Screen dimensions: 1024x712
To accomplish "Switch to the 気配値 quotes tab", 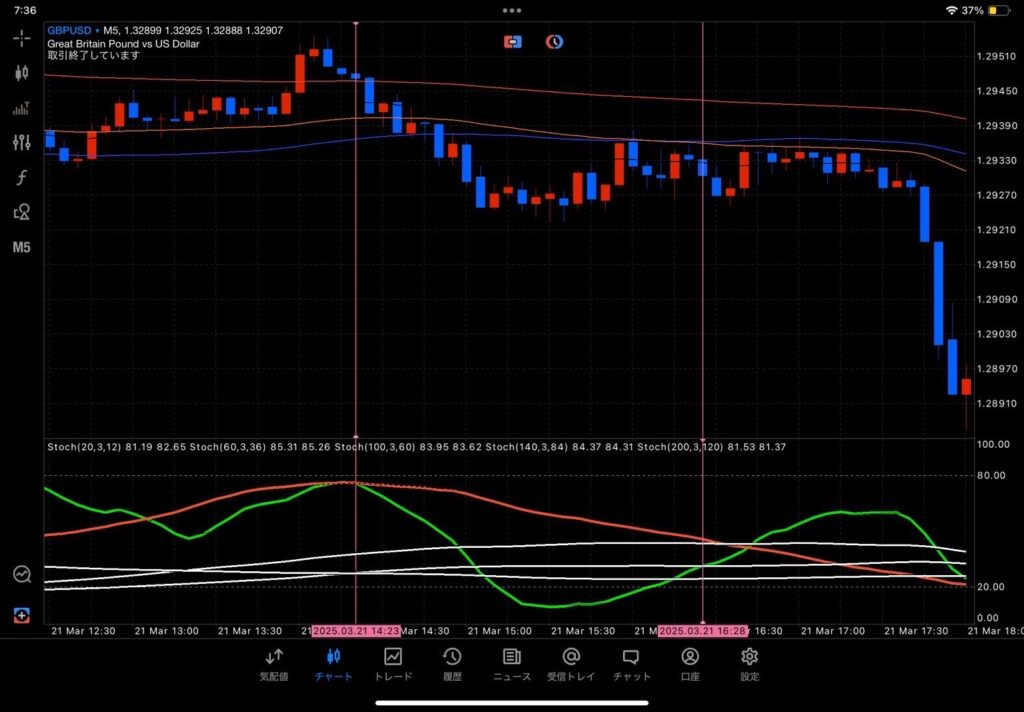I will tap(274, 665).
